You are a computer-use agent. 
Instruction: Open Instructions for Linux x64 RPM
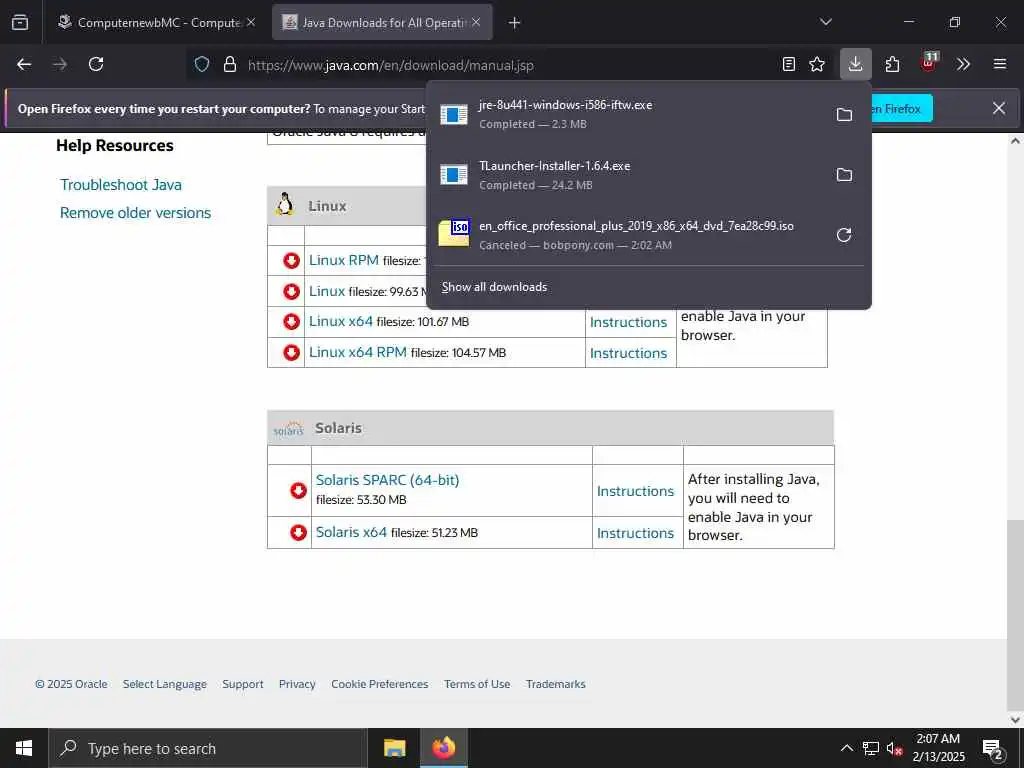pos(628,353)
